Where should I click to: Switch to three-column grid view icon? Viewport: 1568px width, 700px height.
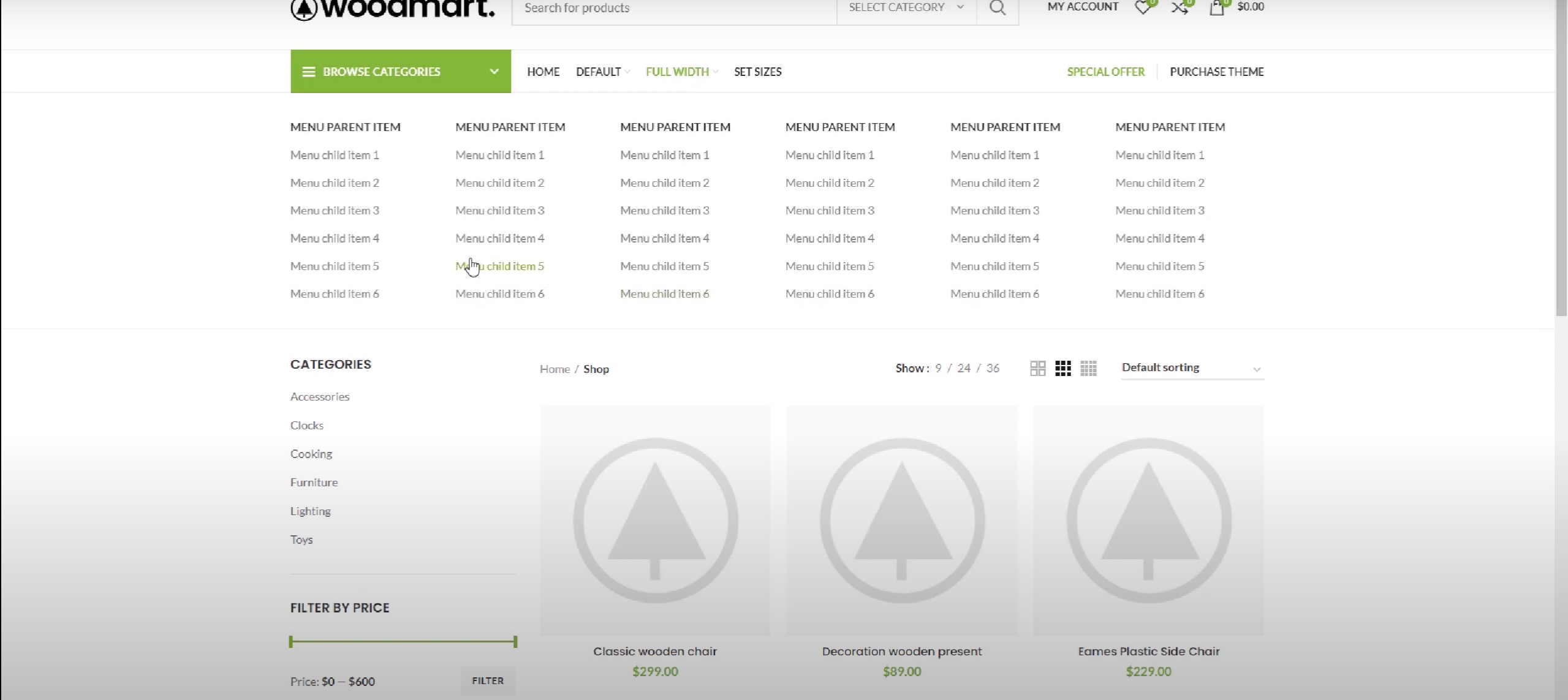[x=1062, y=368]
